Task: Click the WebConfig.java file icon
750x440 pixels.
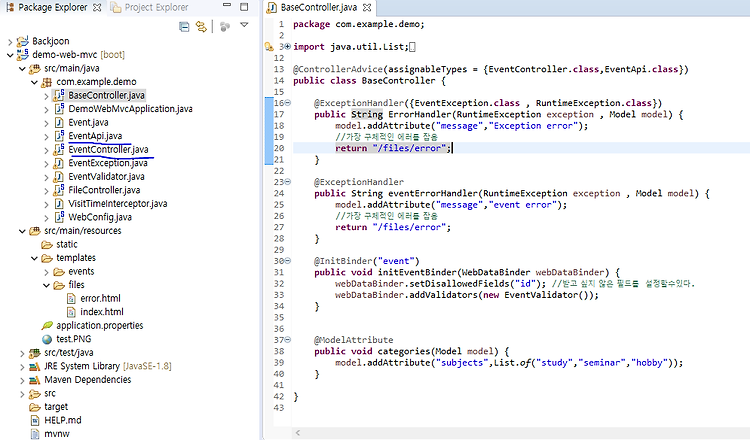Action: tap(58, 217)
